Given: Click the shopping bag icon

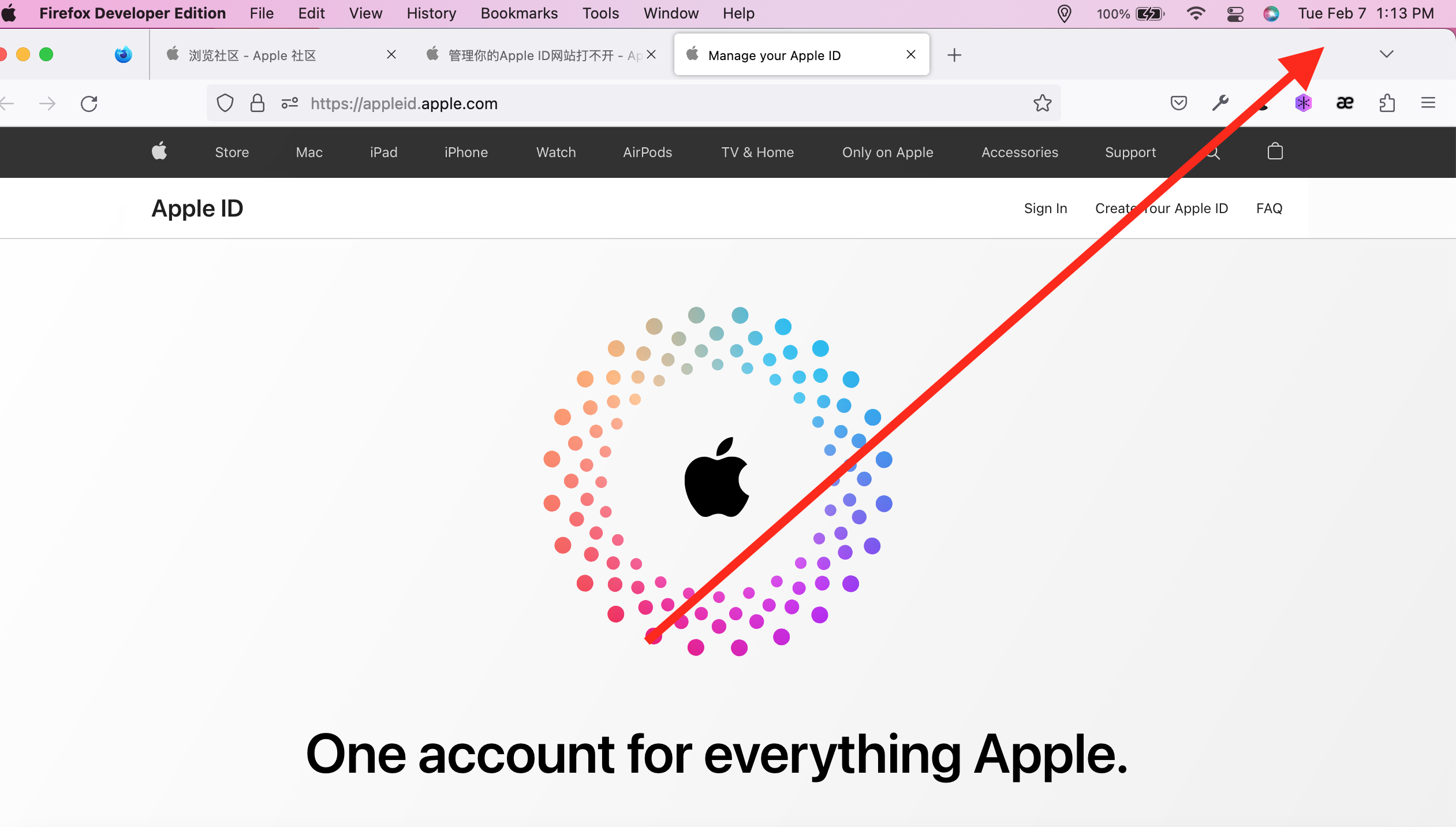Looking at the screenshot, I should pos(1275,152).
